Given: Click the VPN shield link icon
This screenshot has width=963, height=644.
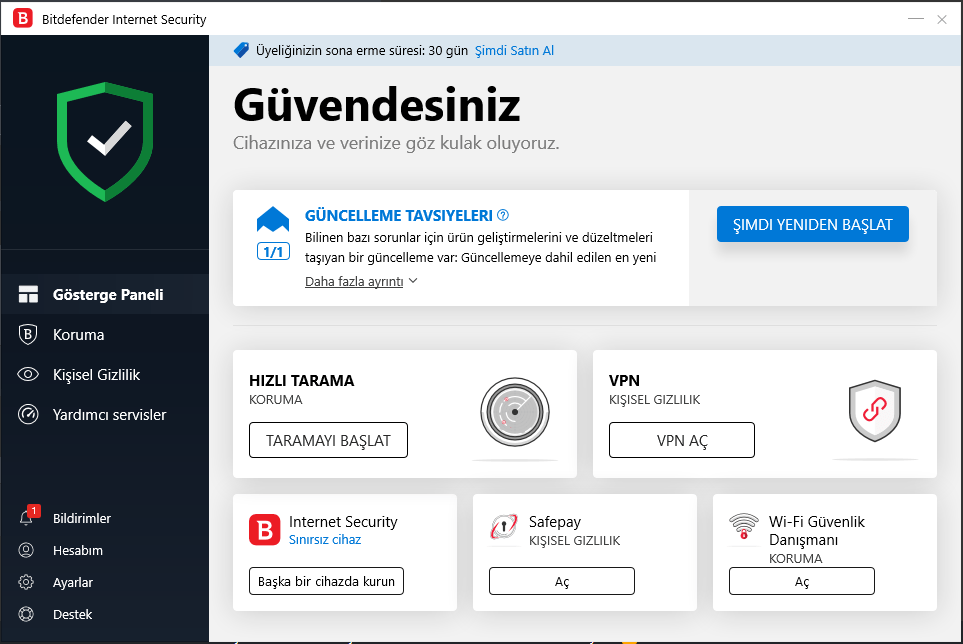Looking at the screenshot, I should click(875, 411).
